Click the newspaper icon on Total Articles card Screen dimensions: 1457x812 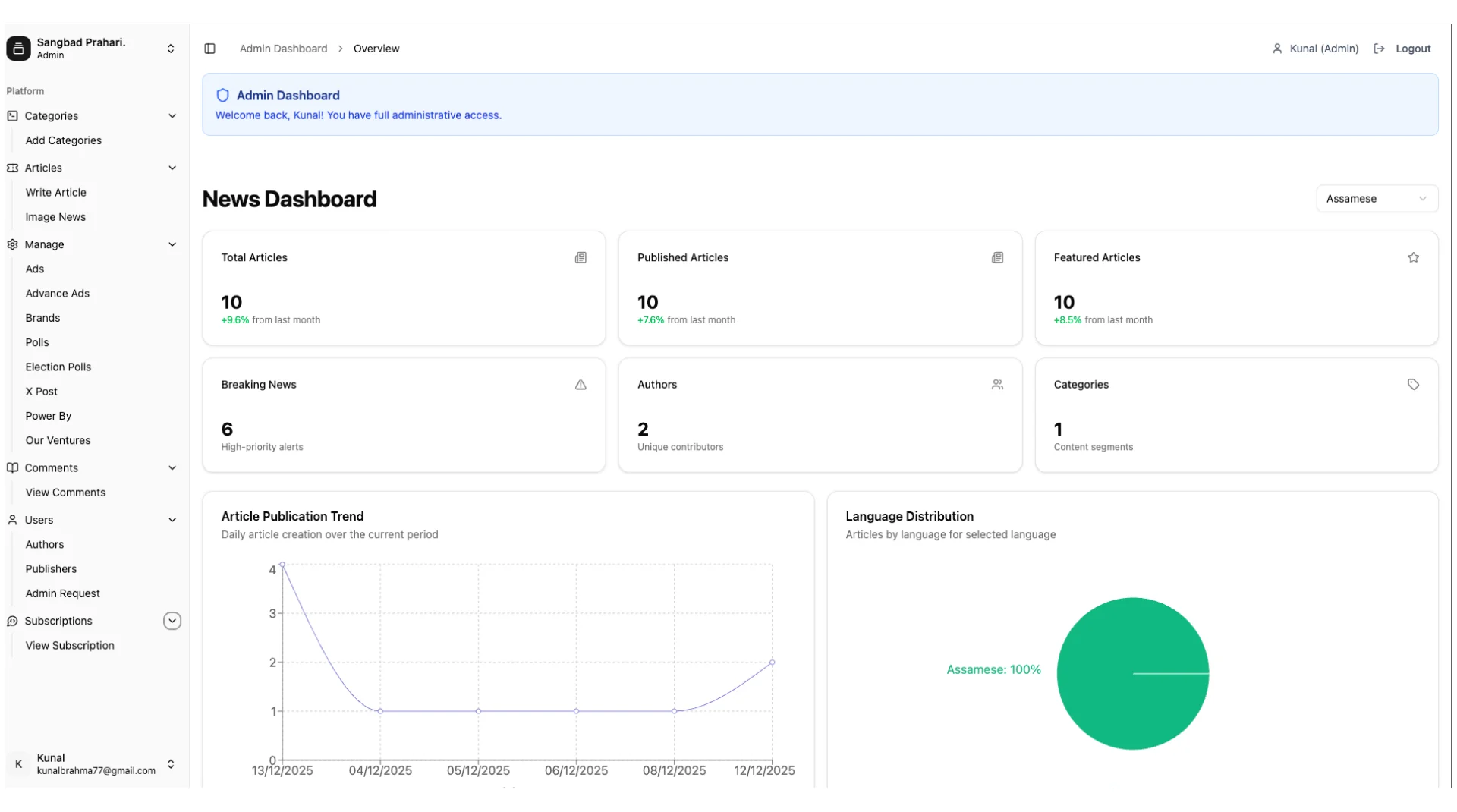coord(581,258)
